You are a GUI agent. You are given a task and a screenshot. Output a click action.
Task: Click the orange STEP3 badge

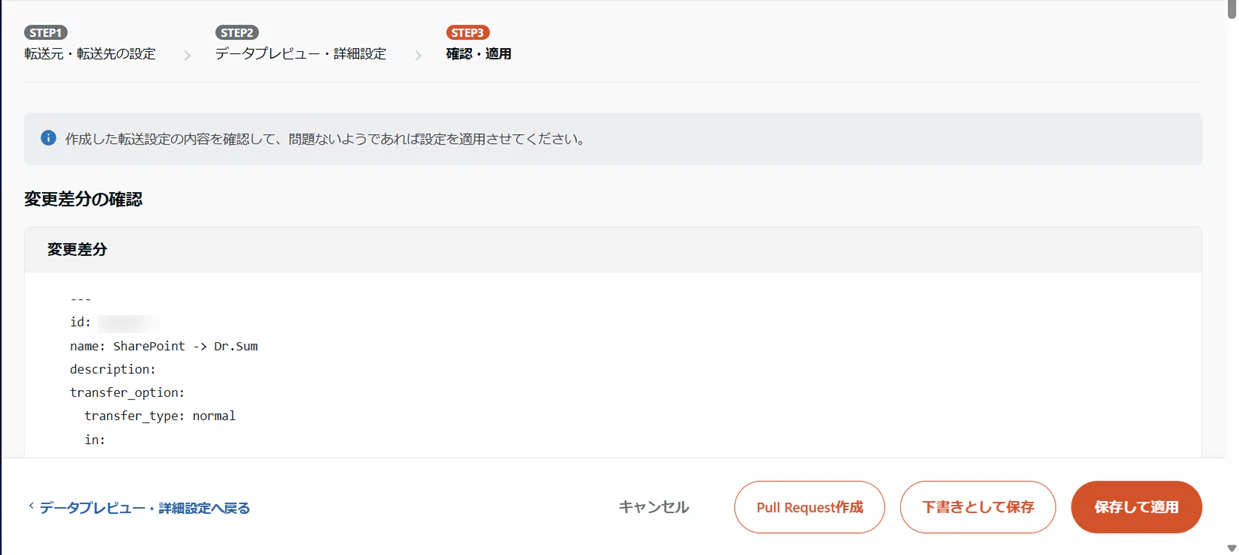click(x=468, y=33)
